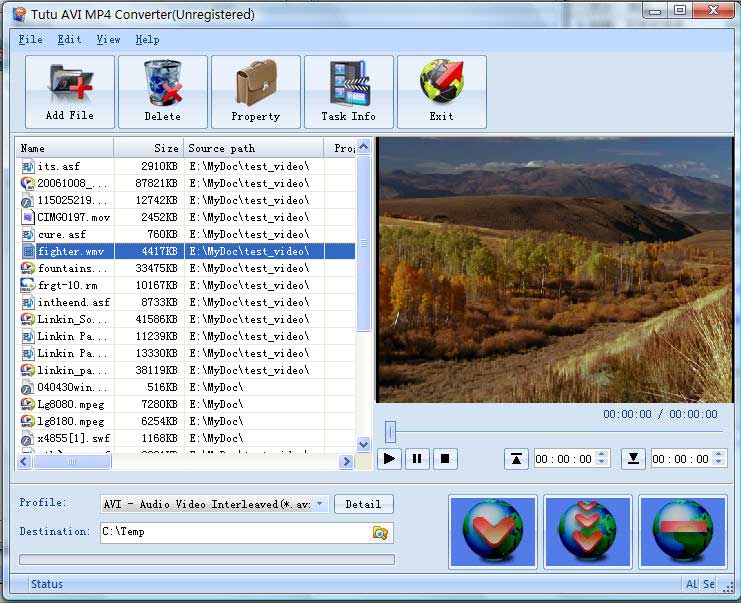This screenshot has width=741, height=603.
Task: Open the Property briefcase button
Action: pyautogui.click(x=256, y=92)
